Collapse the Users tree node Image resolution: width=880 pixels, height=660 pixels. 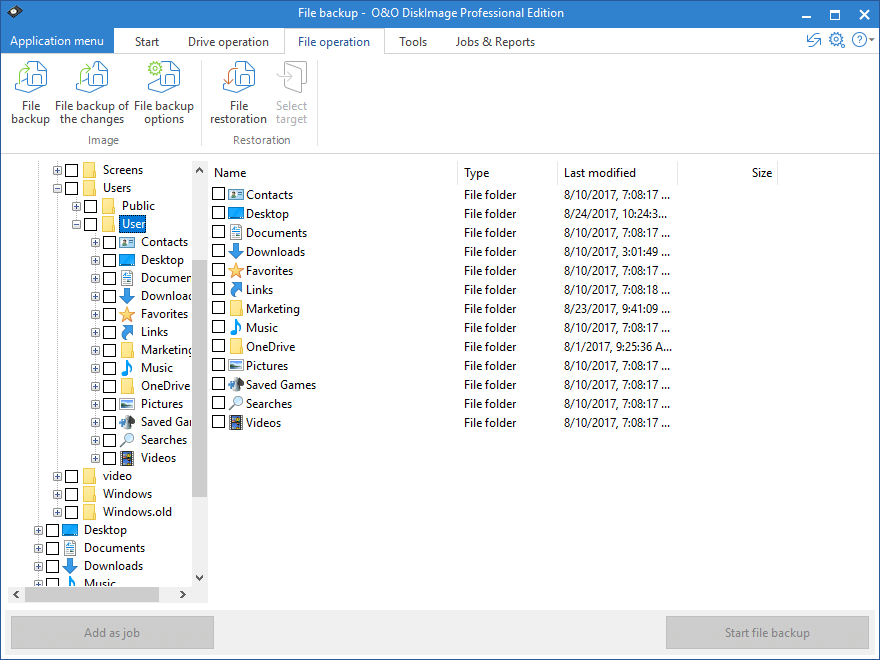click(x=57, y=188)
